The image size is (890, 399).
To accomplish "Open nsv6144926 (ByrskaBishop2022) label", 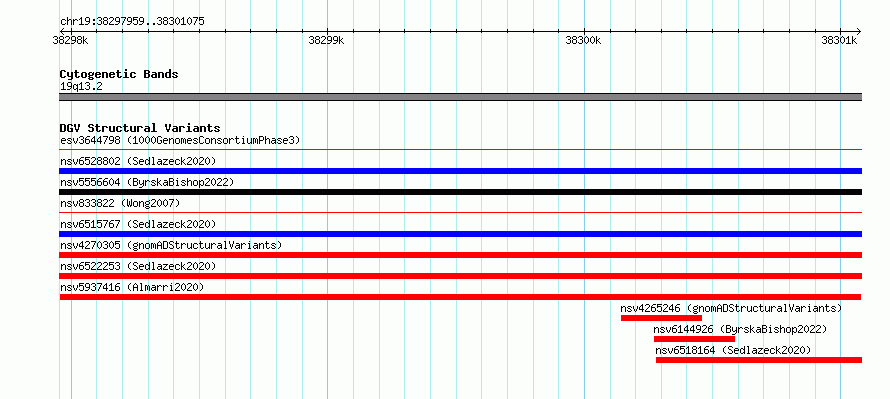I will [740, 329].
